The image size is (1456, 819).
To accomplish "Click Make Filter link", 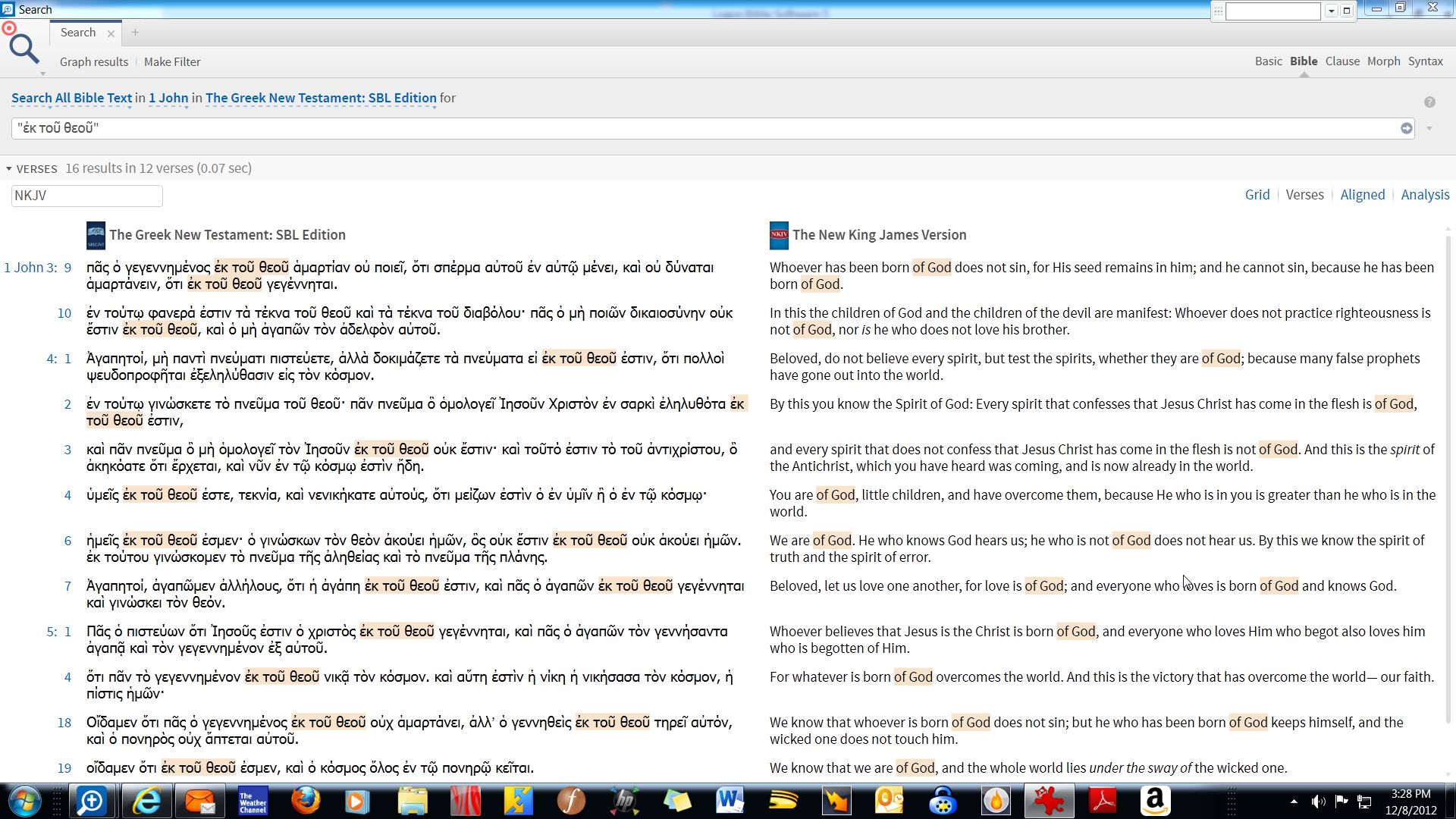I will point(172,62).
